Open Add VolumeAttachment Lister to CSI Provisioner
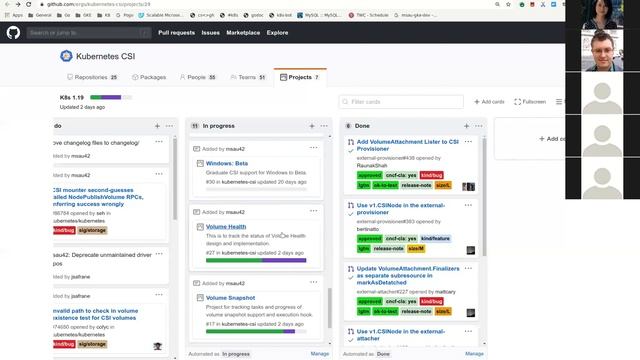This screenshot has width=640, height=360. click(407, 145)
